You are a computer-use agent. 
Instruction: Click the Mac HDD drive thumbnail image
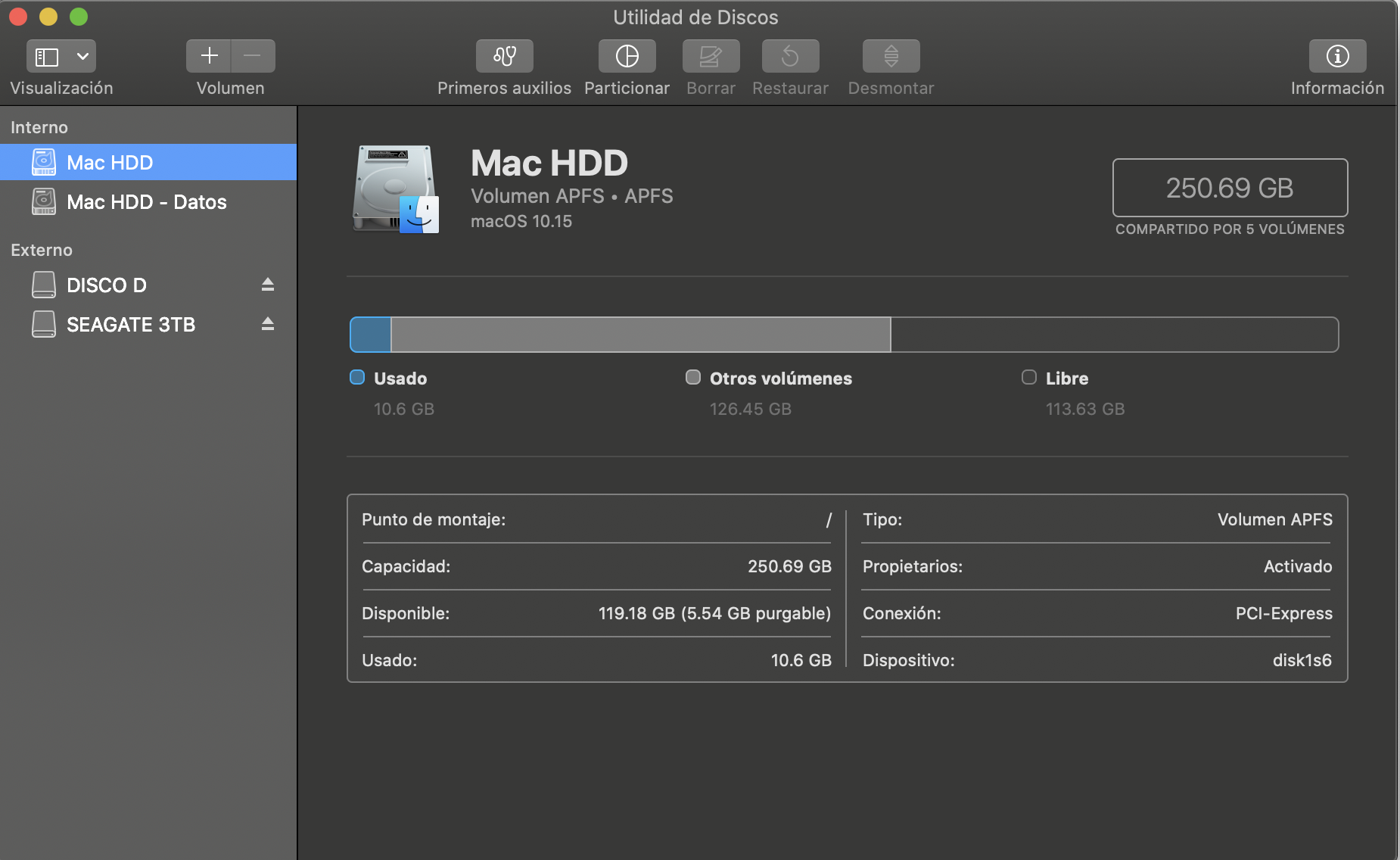pos(395,189)
